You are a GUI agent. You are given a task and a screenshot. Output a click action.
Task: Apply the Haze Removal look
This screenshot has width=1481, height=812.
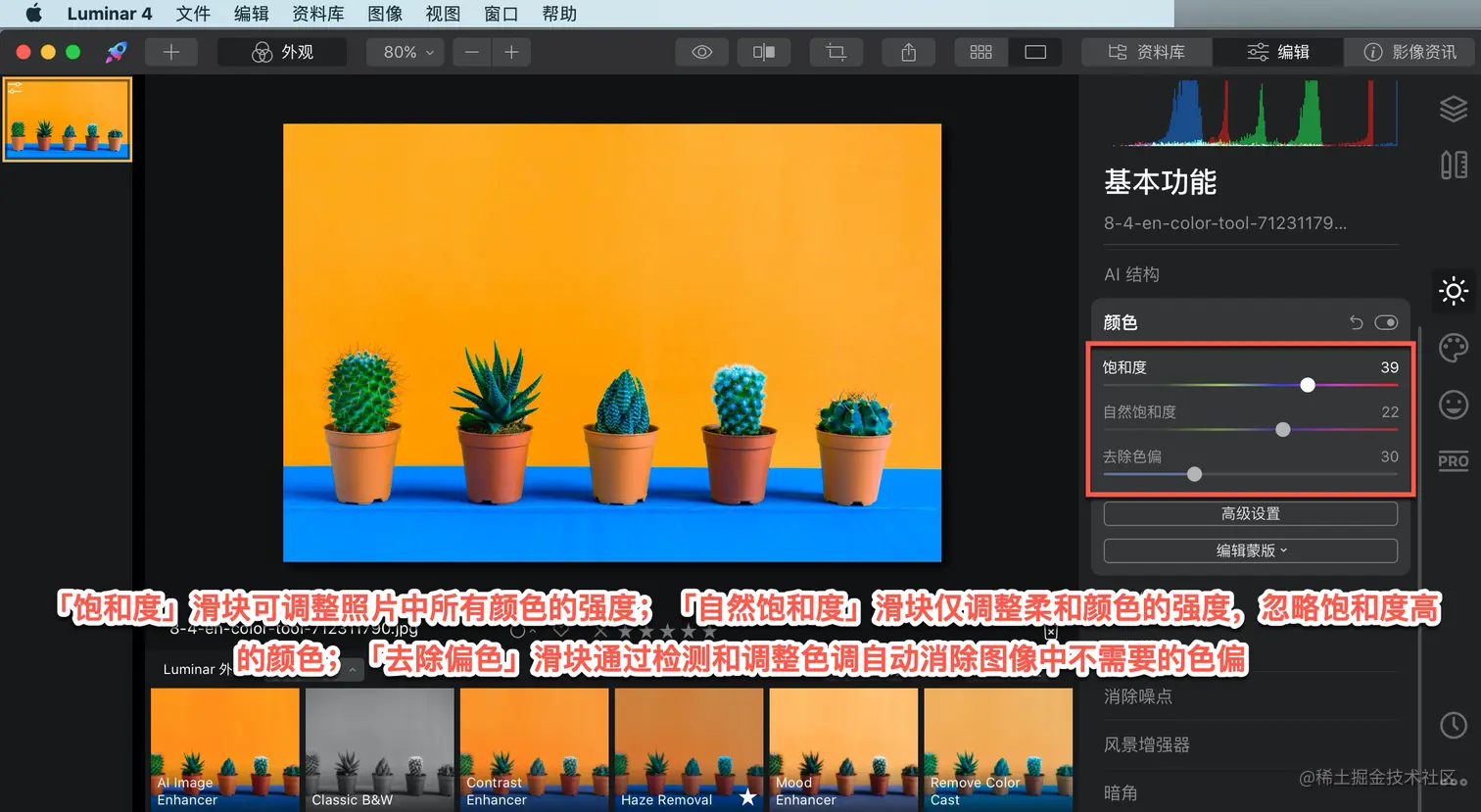pos(690,749)
